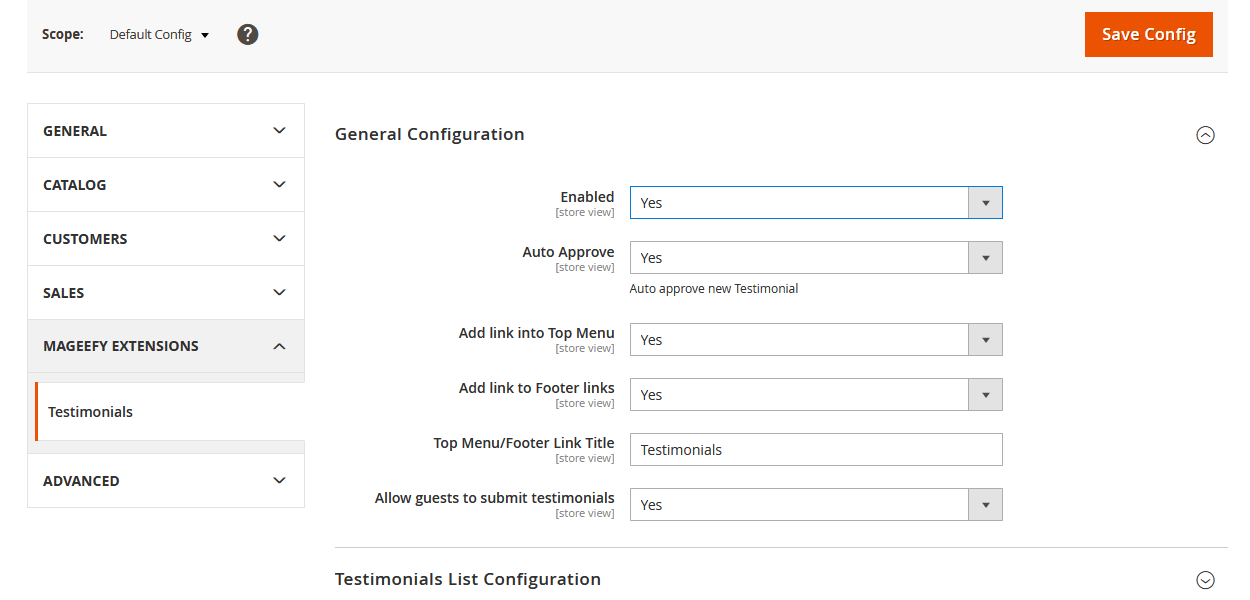
Task: Collapse General Configuration using circle arrow icon
Action: [x=1205, y=135]
